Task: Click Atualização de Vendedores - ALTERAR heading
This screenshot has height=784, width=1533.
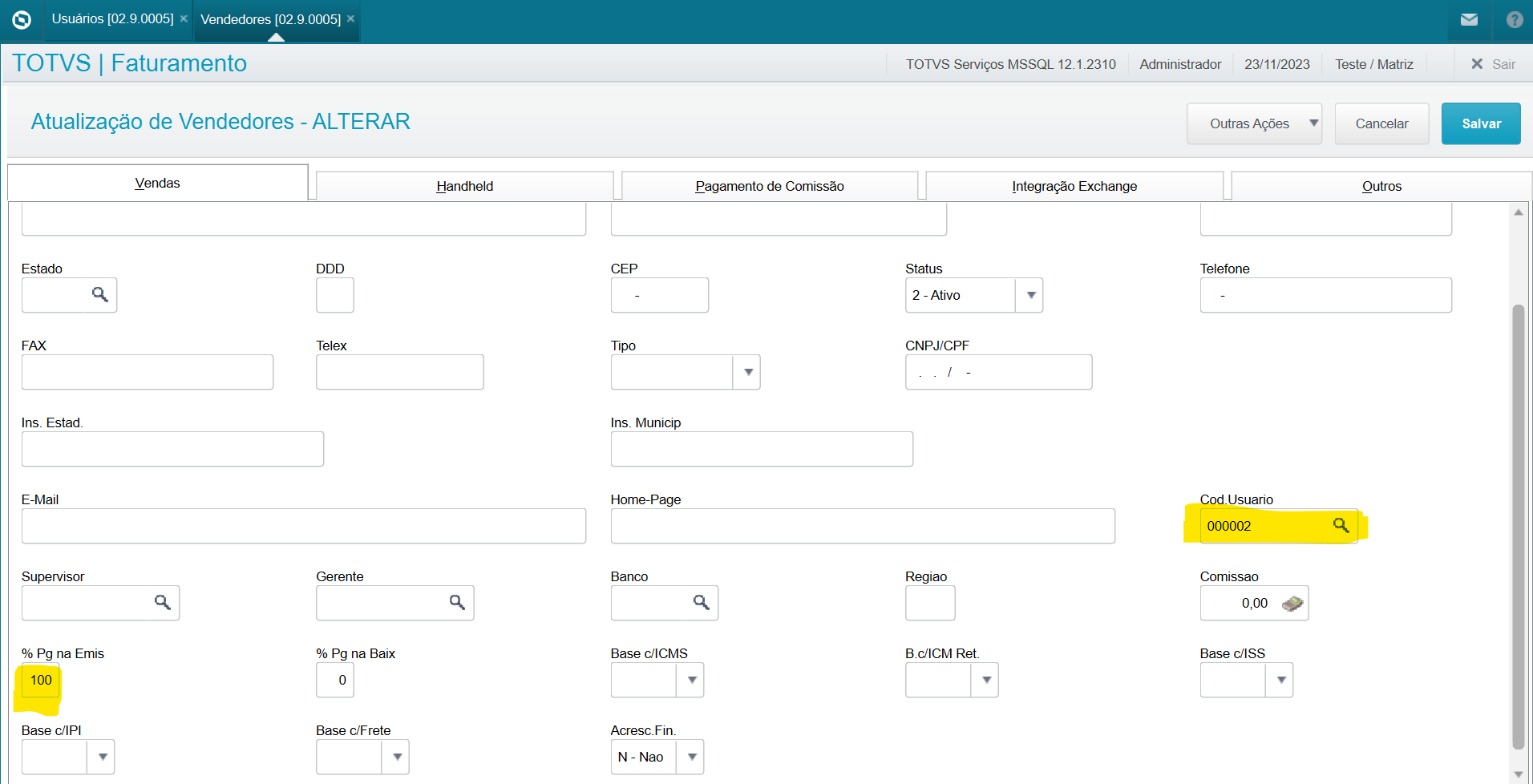Action: 220,121
